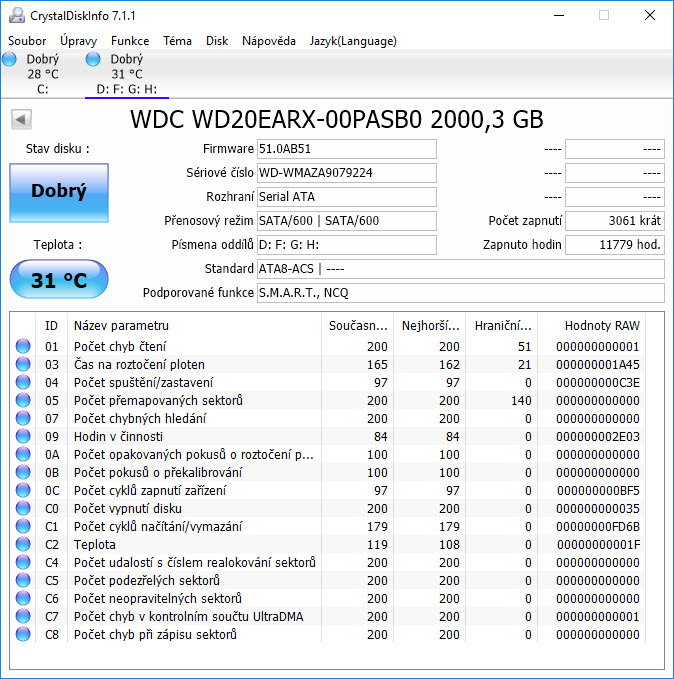Click the Firmware field 51.0AB51
Screen dimensions: 674x679
[x=347, y=149]
